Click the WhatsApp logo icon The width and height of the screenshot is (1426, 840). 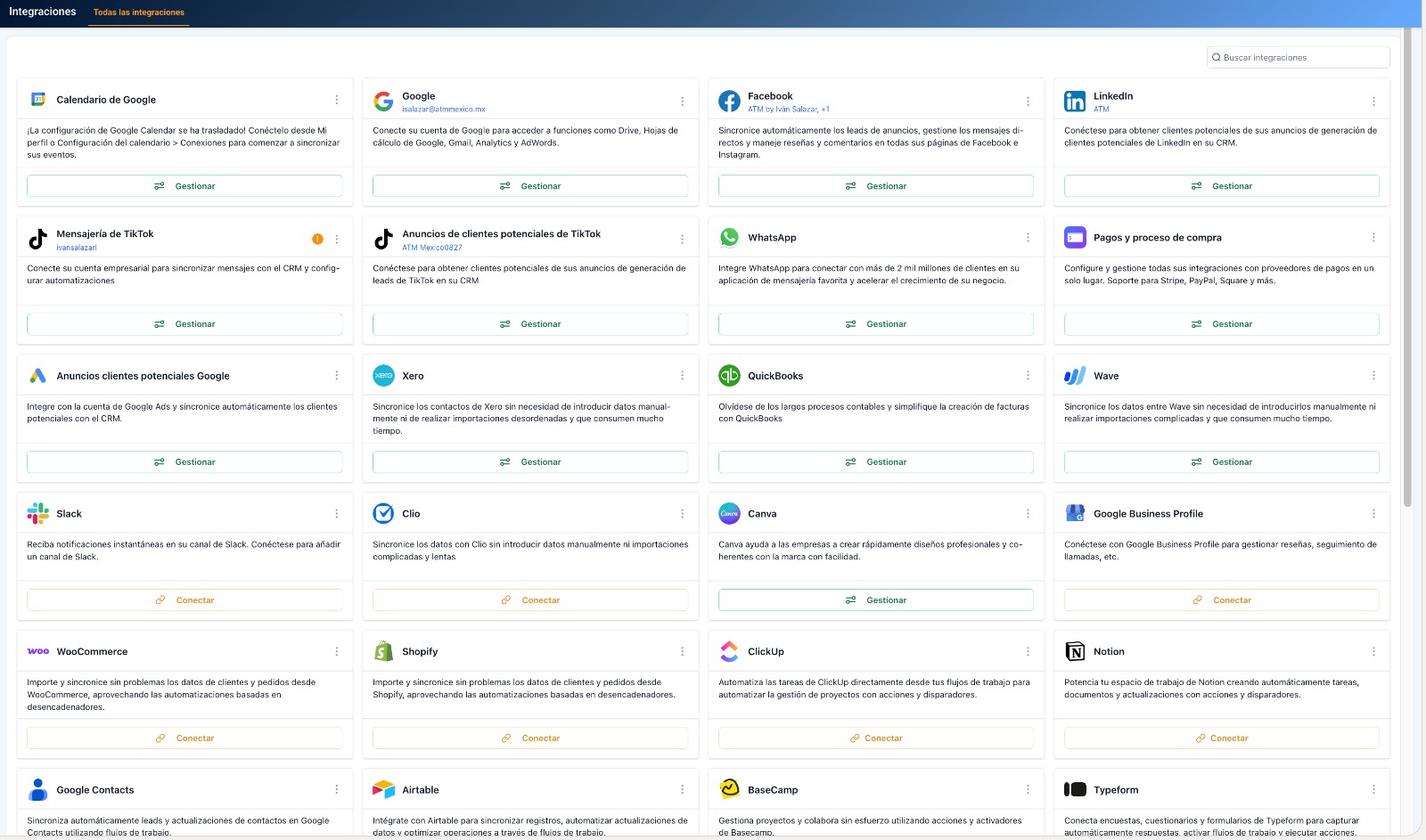coord(729,237)
